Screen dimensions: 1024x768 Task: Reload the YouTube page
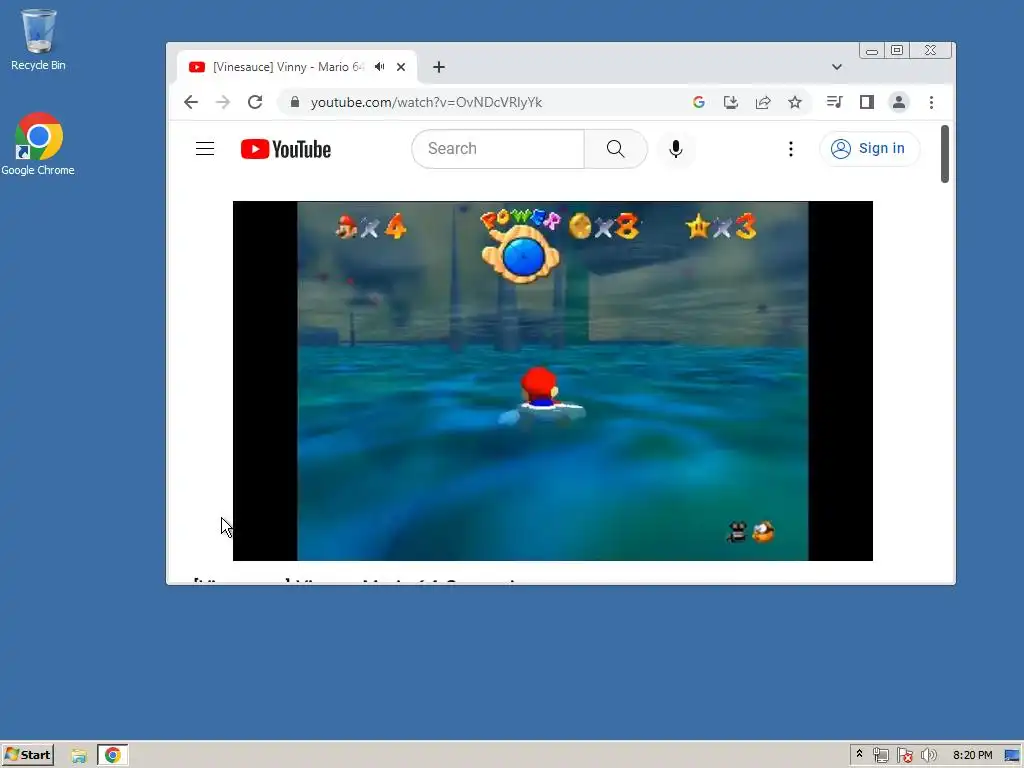(x=255, y=102)
